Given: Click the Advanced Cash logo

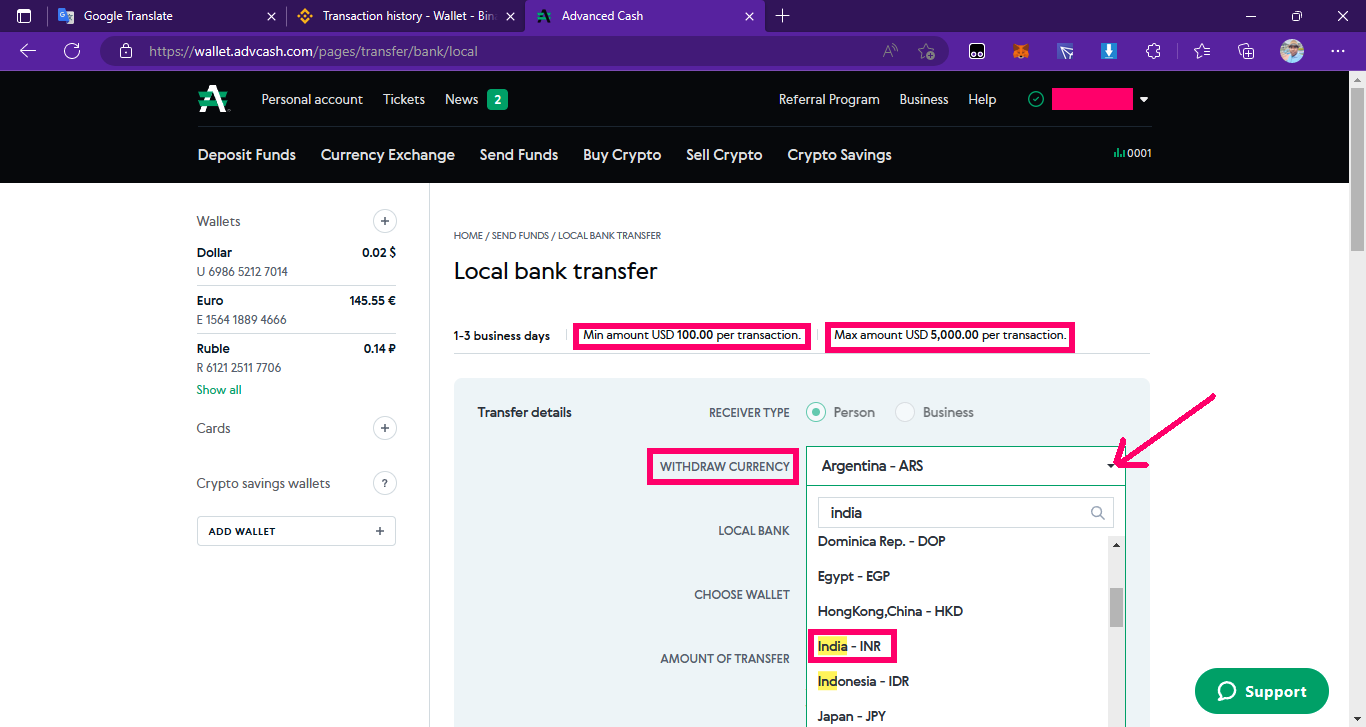Looking at the screenshot, I should click(213, 99).
